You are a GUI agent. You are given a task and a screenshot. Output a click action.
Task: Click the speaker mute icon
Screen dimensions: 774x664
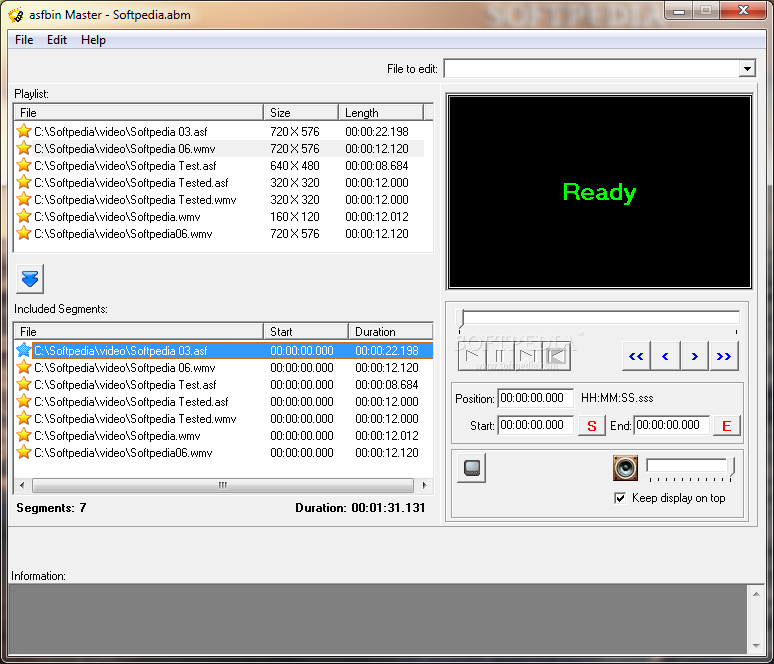pyautogui.click(x=625, y=468)
